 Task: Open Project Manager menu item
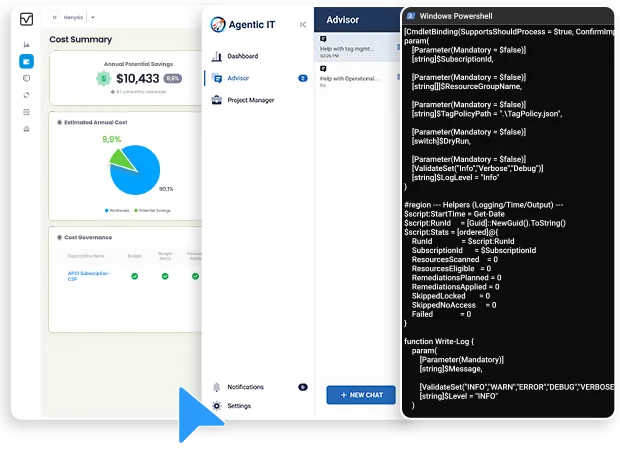pyautogui.click(x=250, y=100)
